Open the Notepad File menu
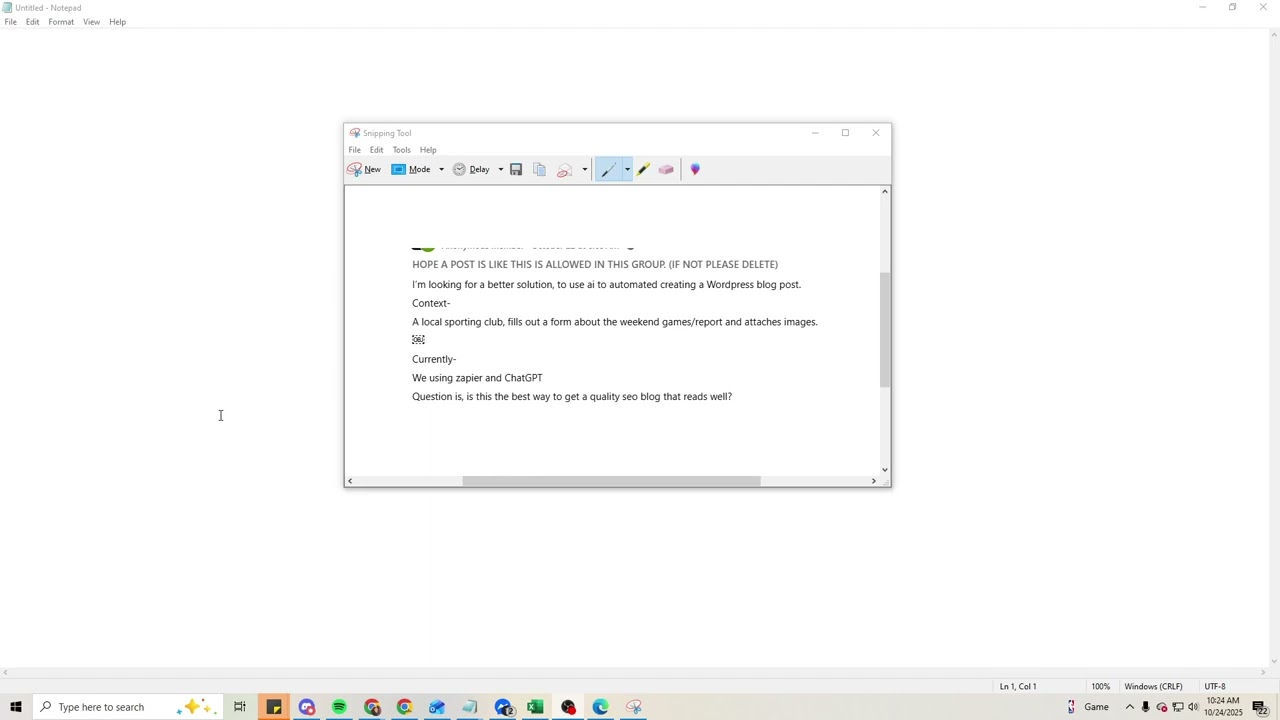The height and width of the screenshot is (720, 1280). tap(11, 22)
